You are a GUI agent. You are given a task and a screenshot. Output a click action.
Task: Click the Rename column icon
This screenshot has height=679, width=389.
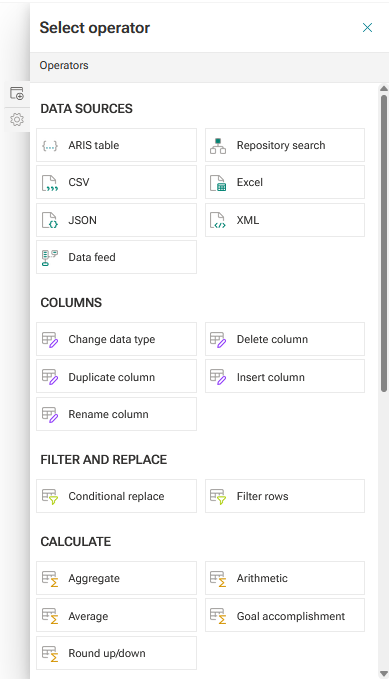tap(50, 414)
